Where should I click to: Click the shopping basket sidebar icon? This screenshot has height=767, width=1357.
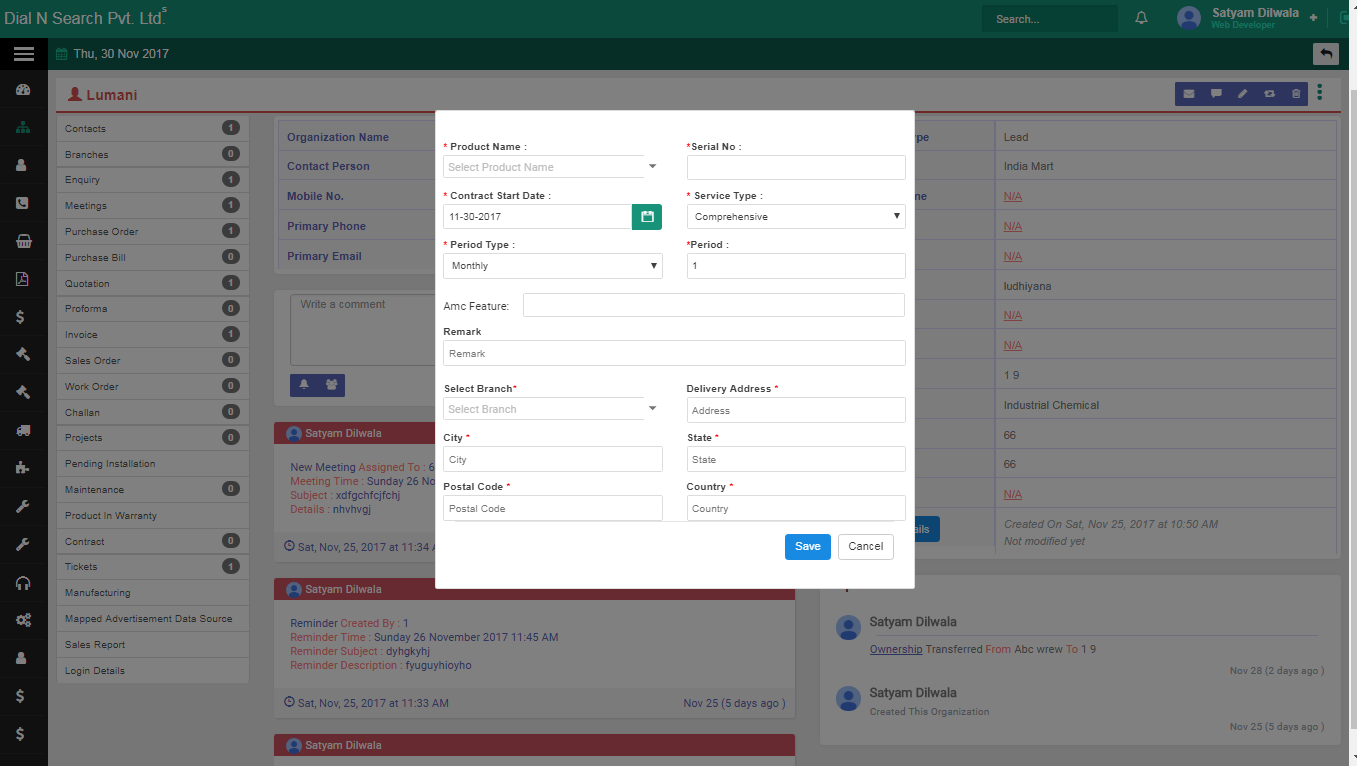[x=23, y=241]
